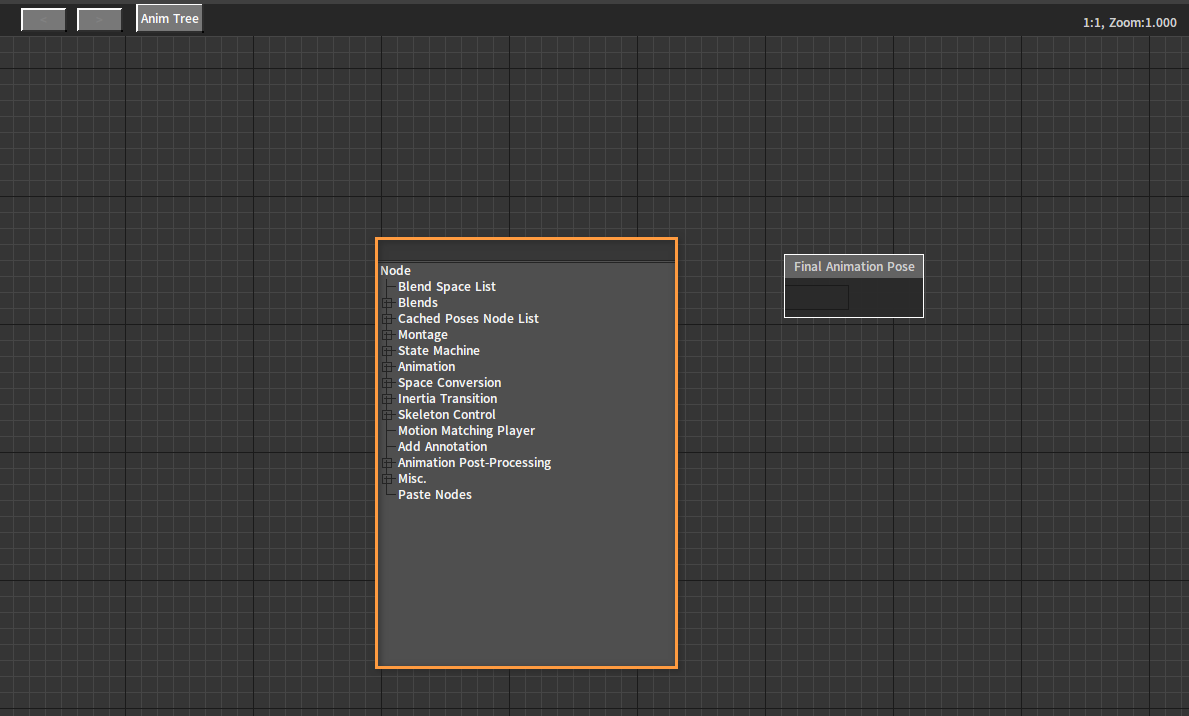The width and height of the screenshot is (1189, 716).
Task: Expand the Montage category
Action: point(387,335)
